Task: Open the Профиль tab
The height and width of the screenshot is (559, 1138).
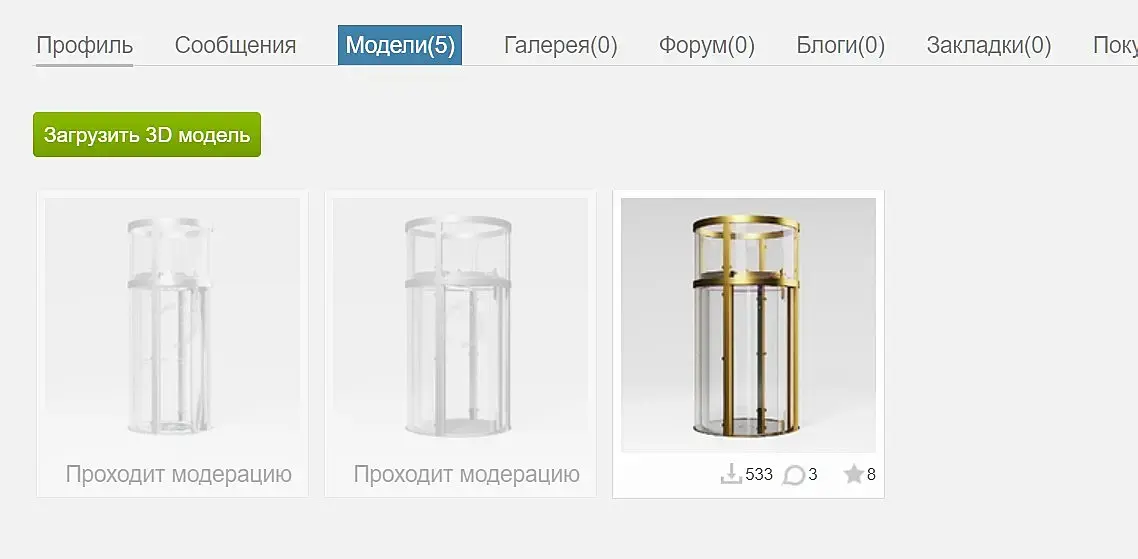Action: 84,46
